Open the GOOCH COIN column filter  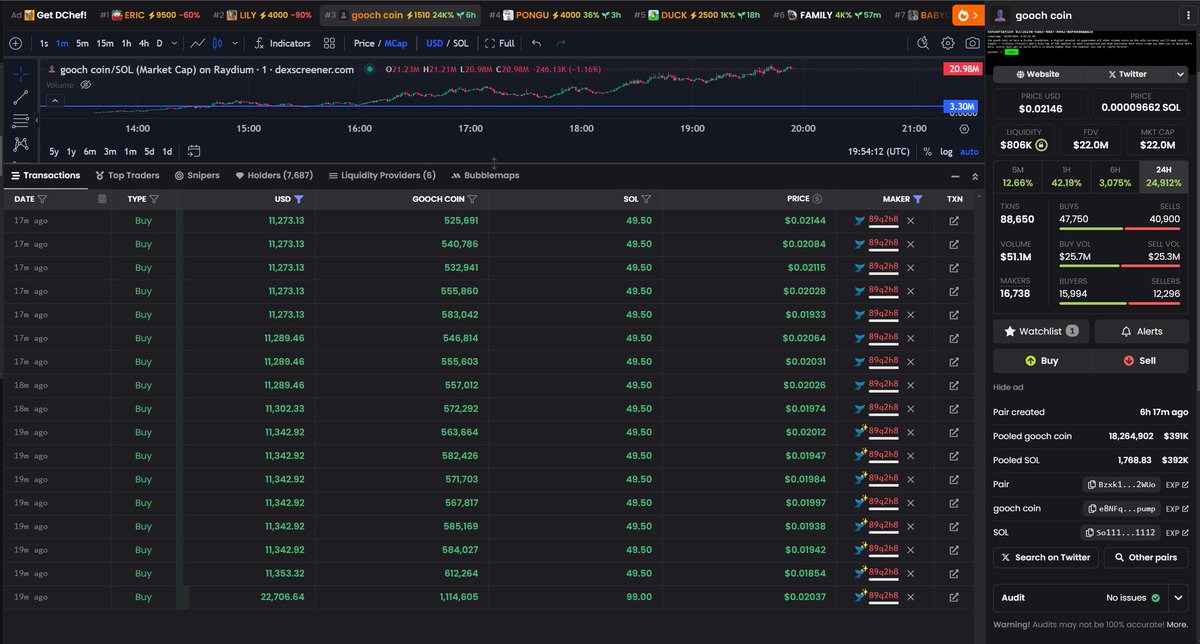[474, 199]
